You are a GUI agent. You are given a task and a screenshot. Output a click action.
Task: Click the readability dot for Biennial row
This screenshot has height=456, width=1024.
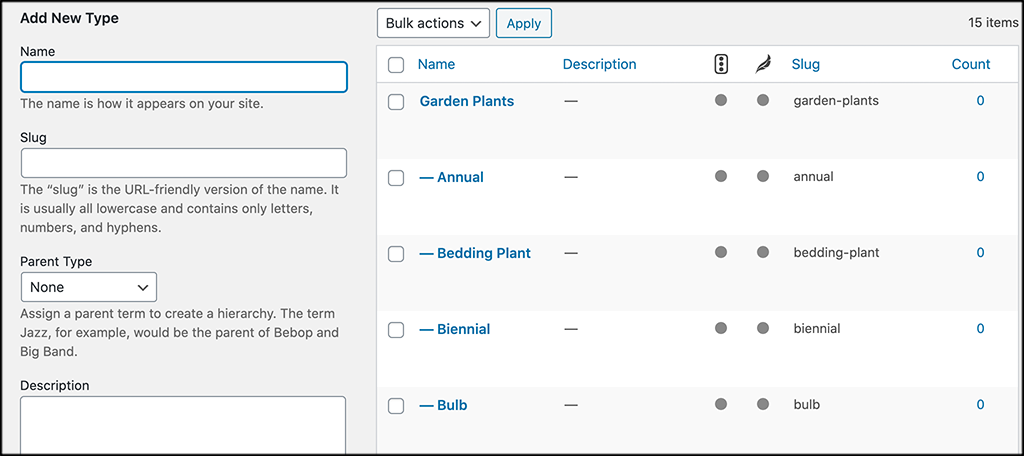click(x=763, y=328)
